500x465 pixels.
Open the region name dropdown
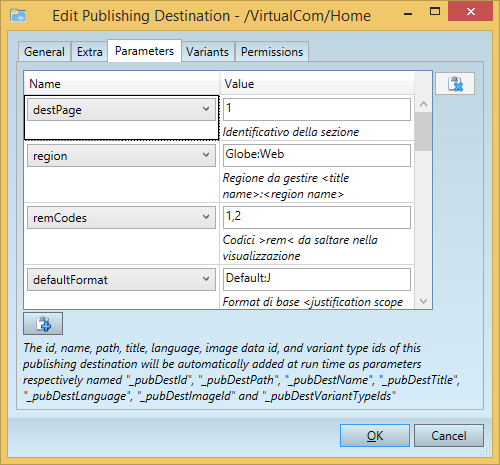point(121,155)
